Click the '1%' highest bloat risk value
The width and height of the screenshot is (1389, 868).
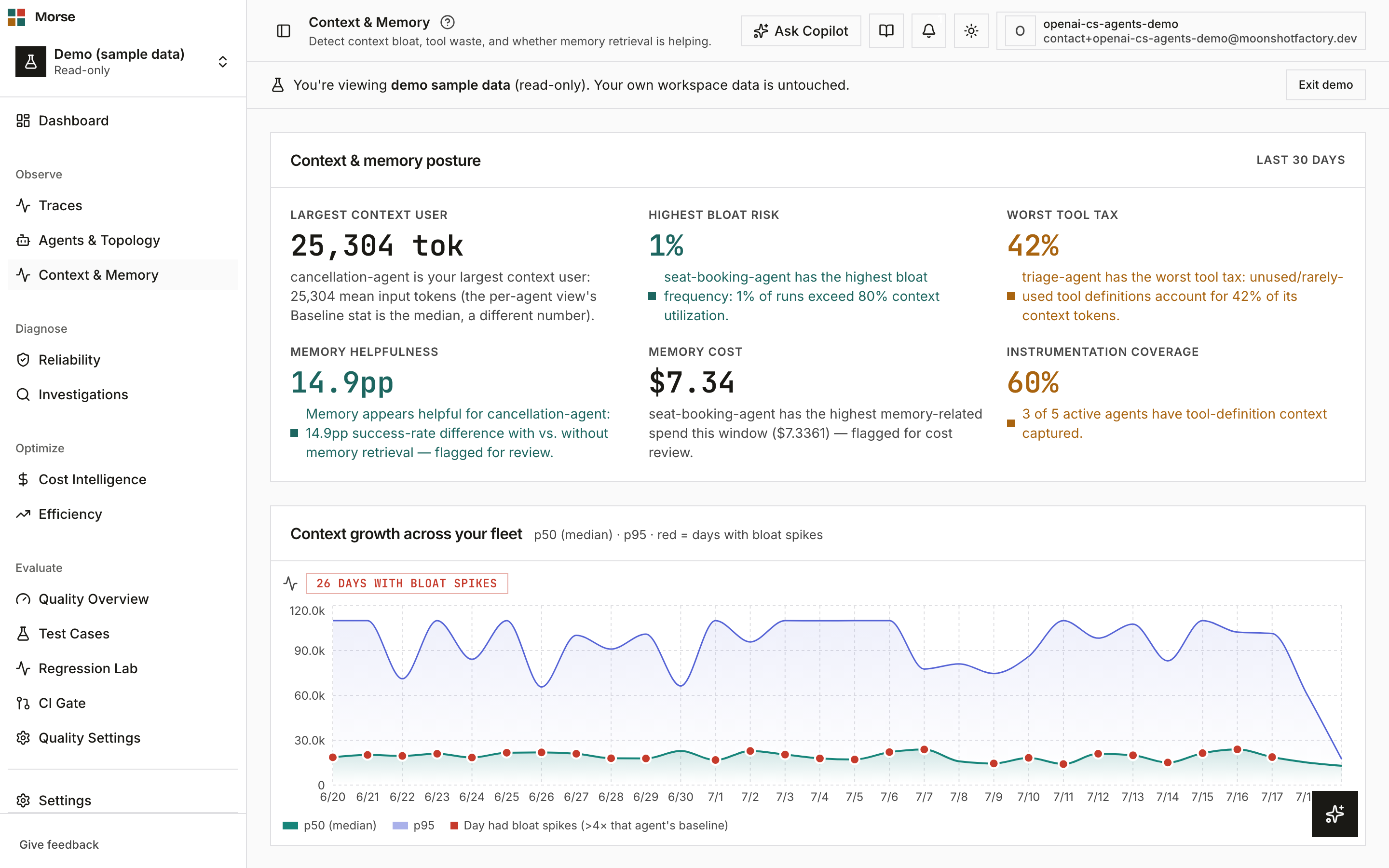(x=666, y=246)
